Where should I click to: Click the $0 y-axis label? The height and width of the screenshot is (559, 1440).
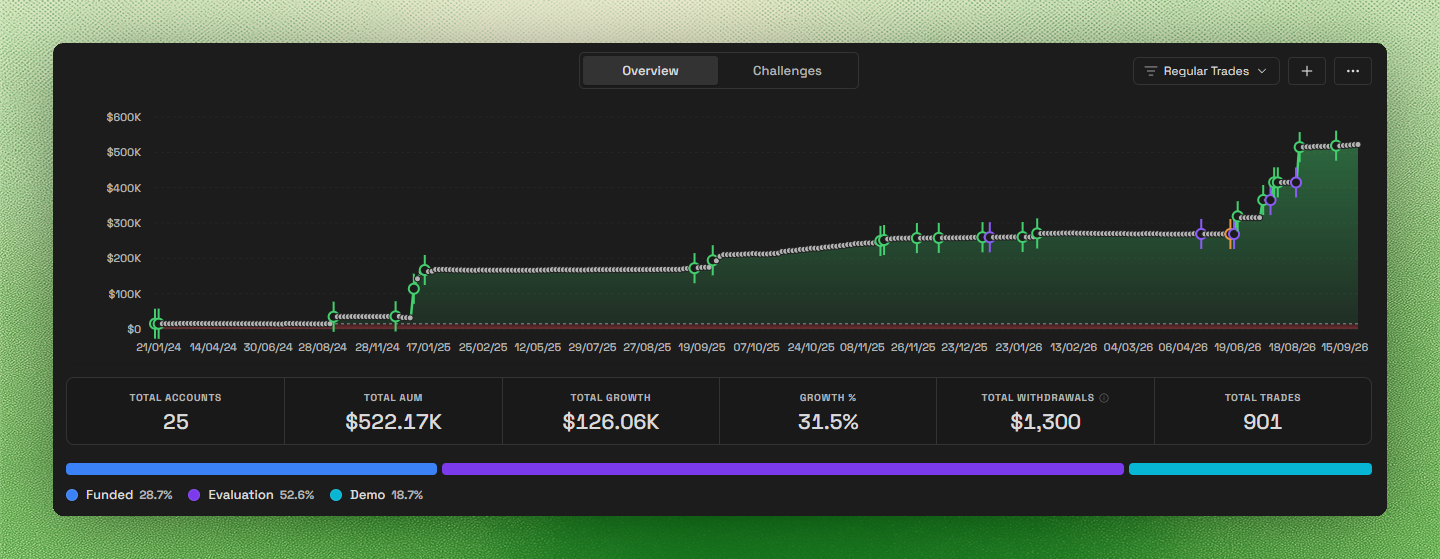(x=134, y=329)
